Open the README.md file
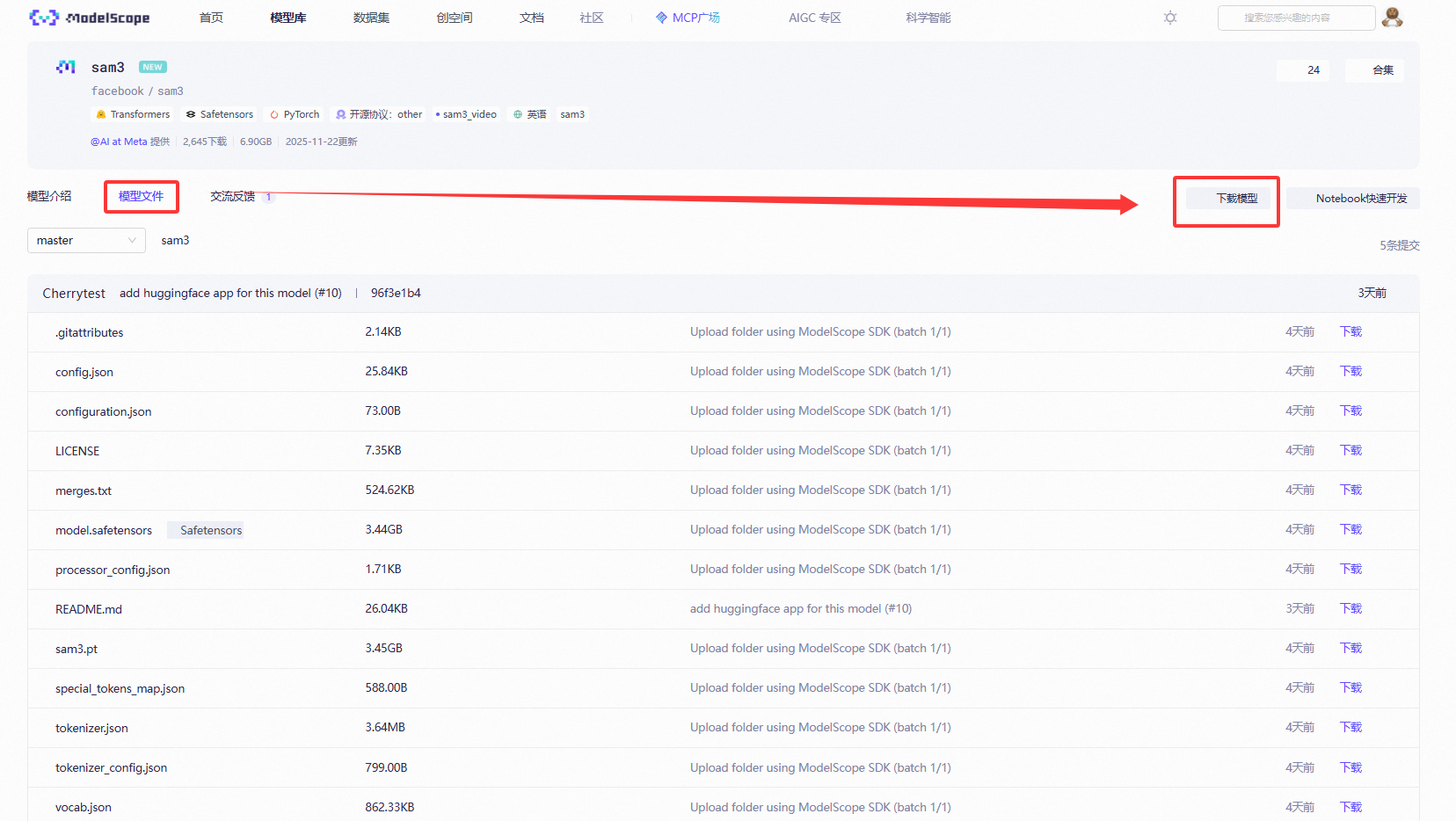Viewport: 1456px width, 821px height. [x=89, y=609]
